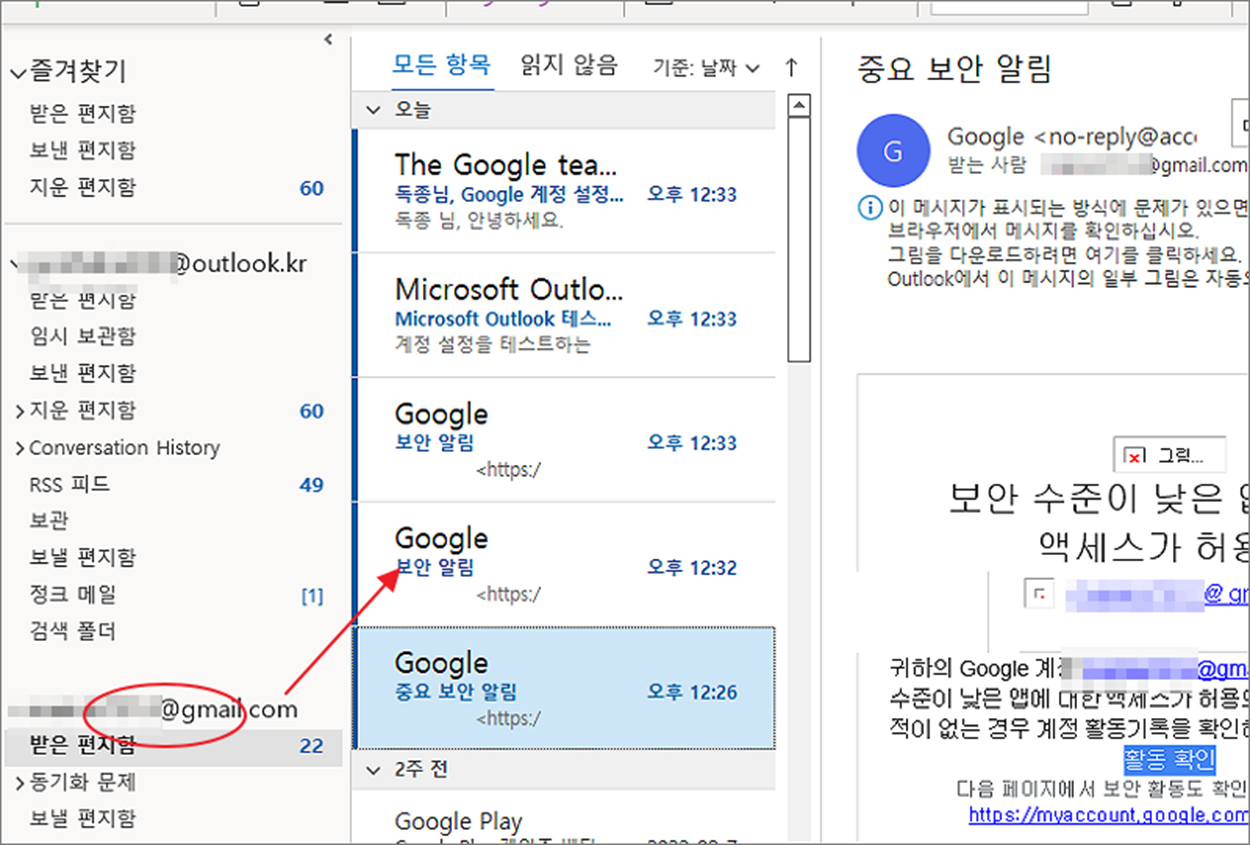Reverse sort order with the up arrow
The height and width of the screenshot is (845, 1250).
792,67
